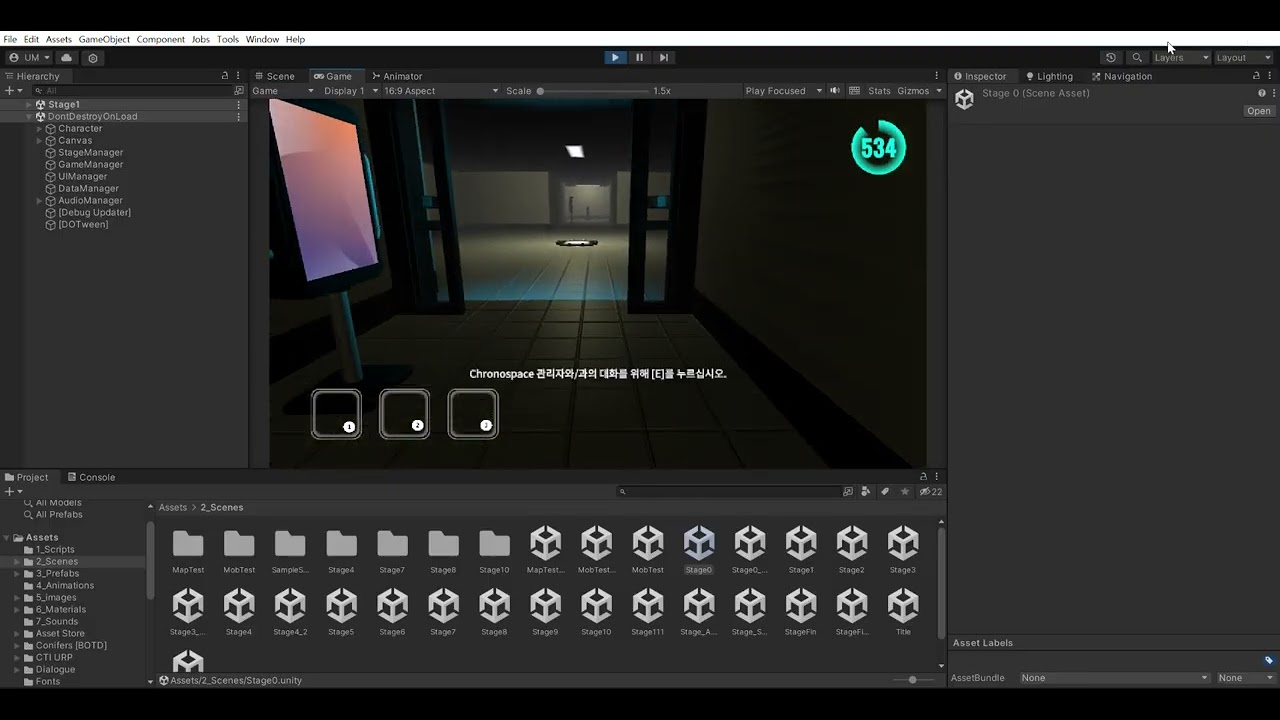Select the Stage1 scene asset
Viewport: 1280px width, 720px height.
(800, 551)
